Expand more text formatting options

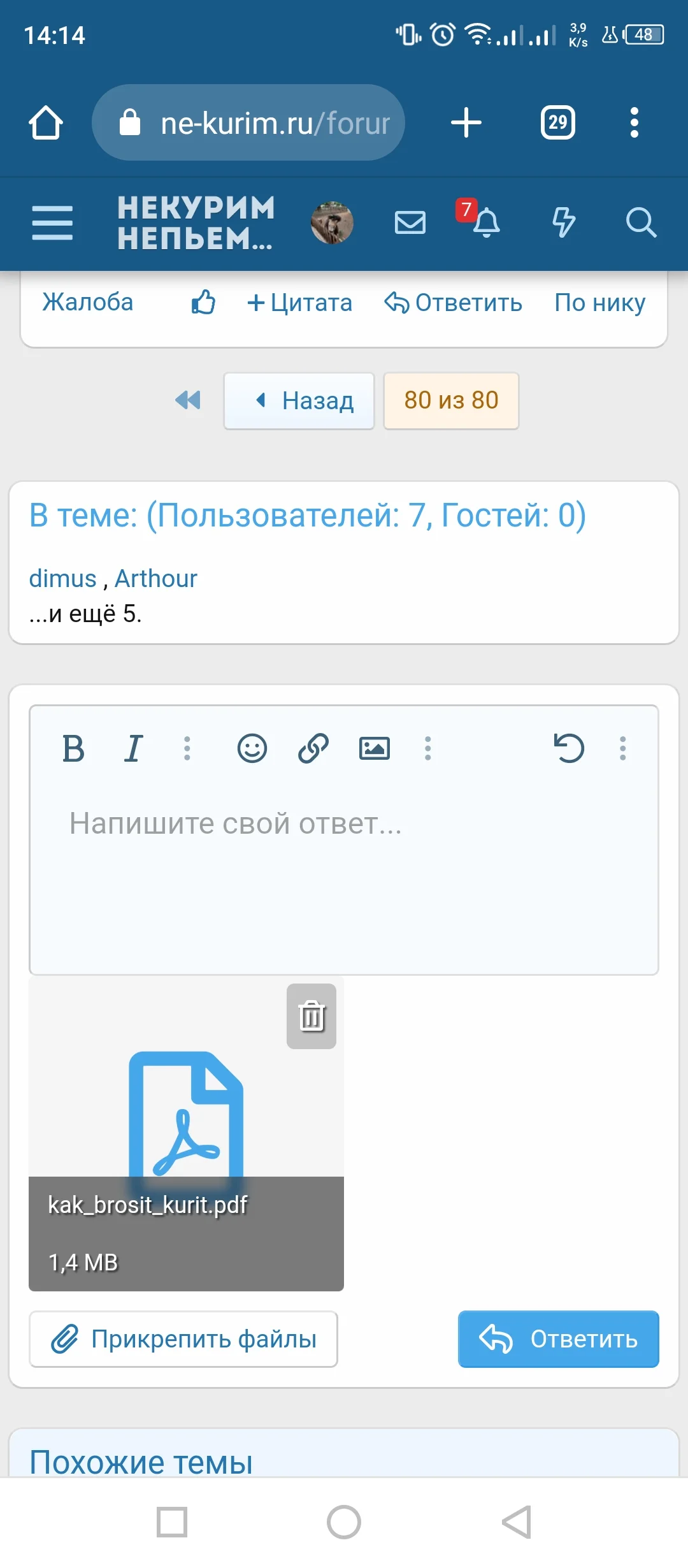click(x=187, y=748)
